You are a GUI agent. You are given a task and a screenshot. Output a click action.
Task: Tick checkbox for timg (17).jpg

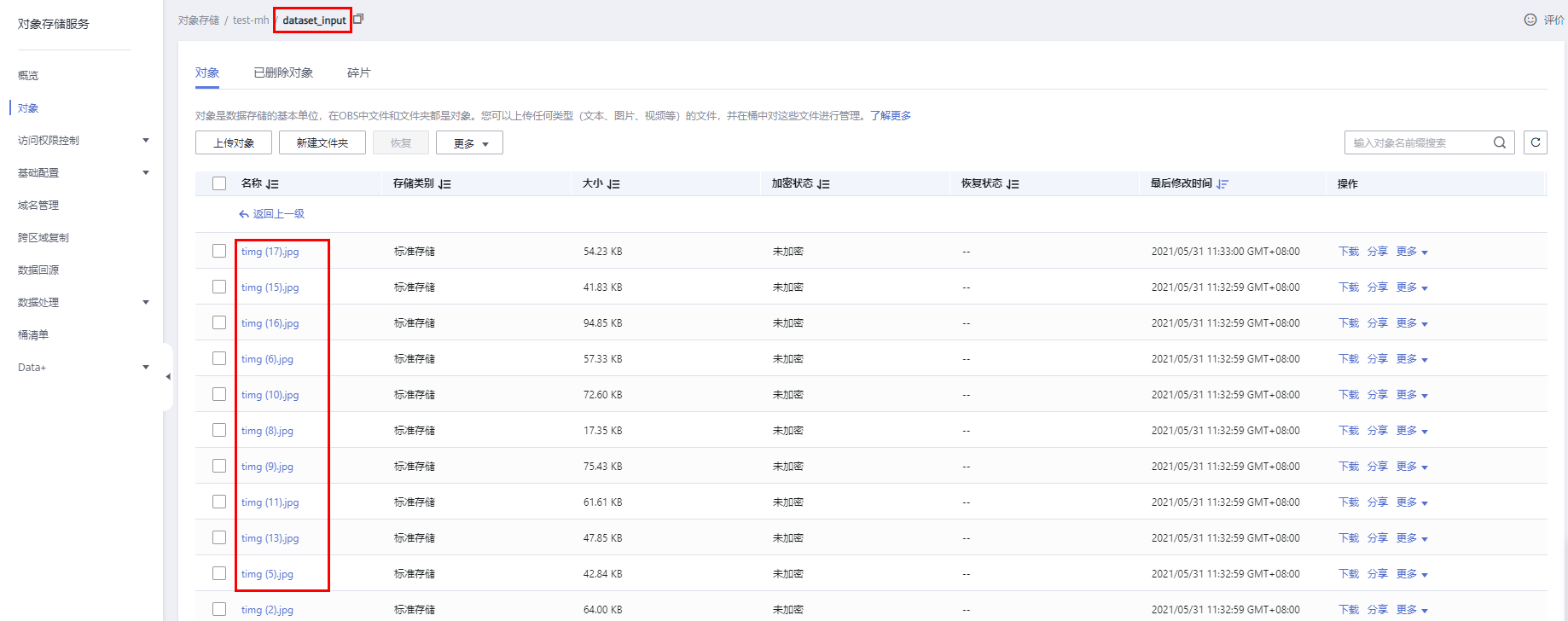point(219,251)
